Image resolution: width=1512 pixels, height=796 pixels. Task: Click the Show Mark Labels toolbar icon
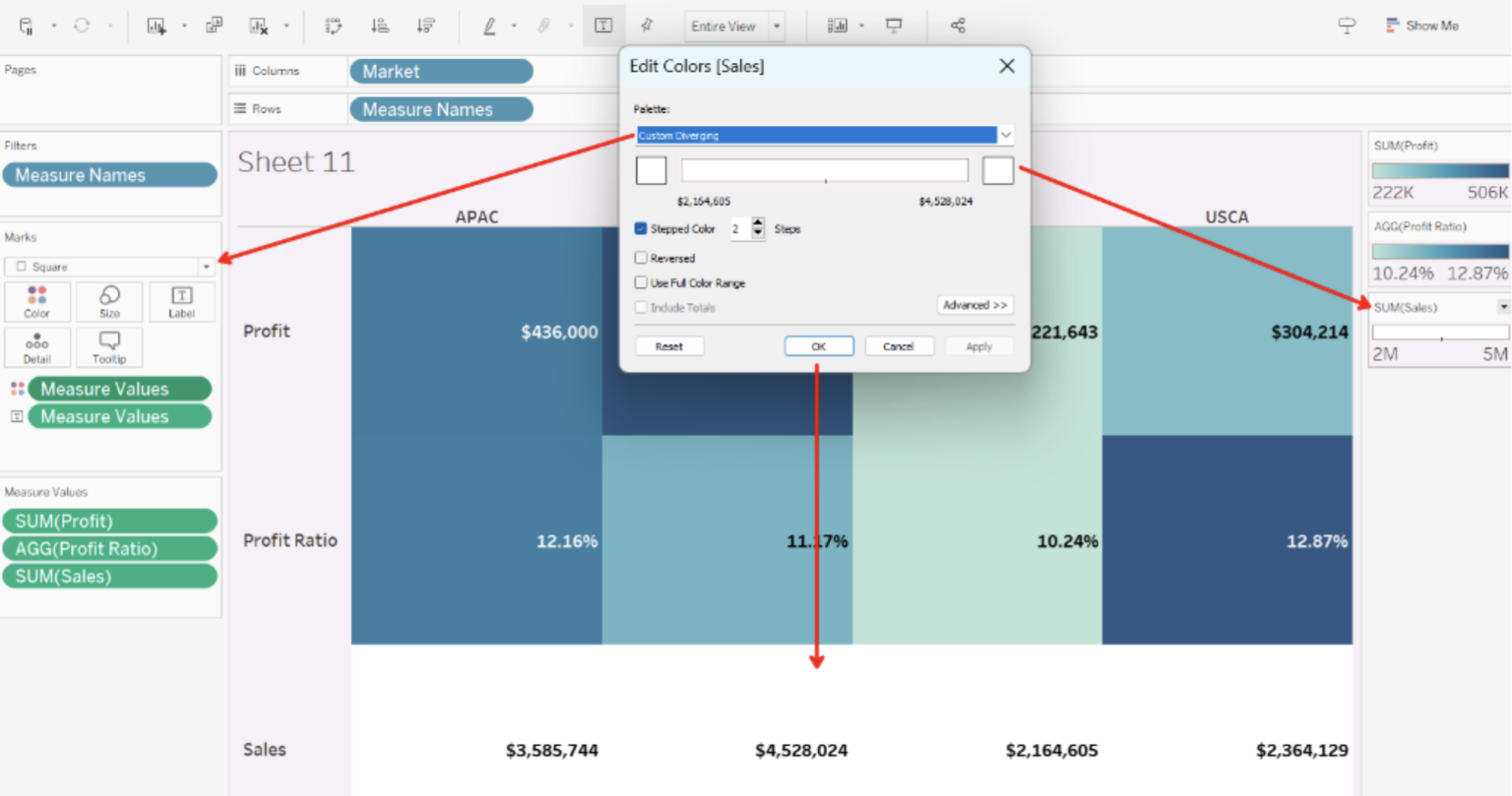pos(603,26)
